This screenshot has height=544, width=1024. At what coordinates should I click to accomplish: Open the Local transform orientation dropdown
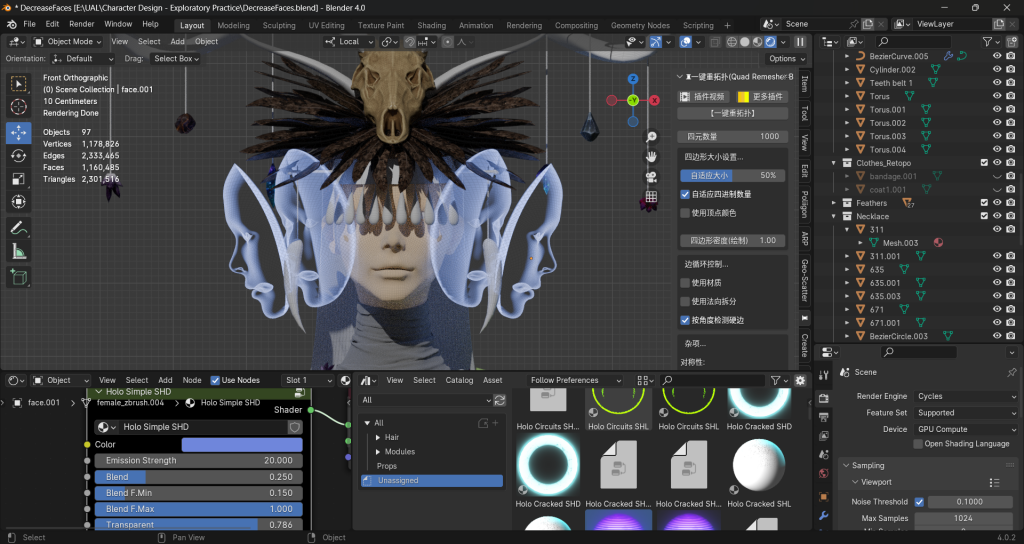pos(349,42)
